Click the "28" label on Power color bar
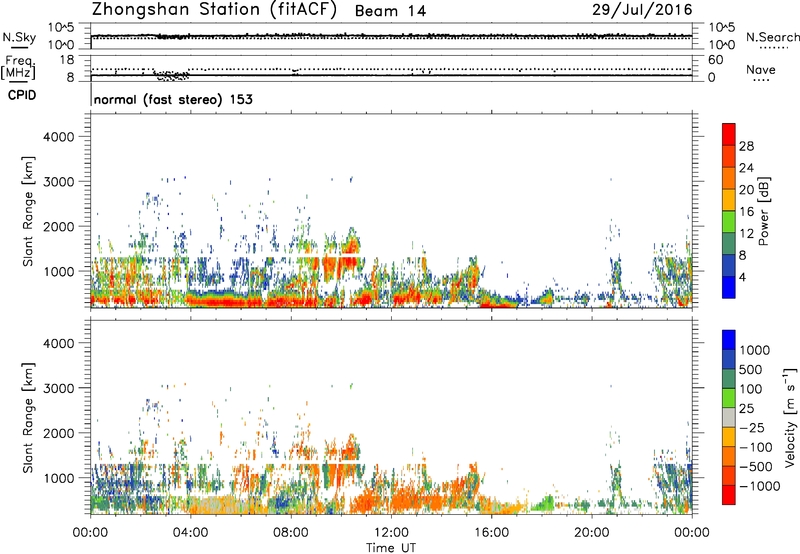Viewport: 800px width, 554px height. tap(746, 146)
